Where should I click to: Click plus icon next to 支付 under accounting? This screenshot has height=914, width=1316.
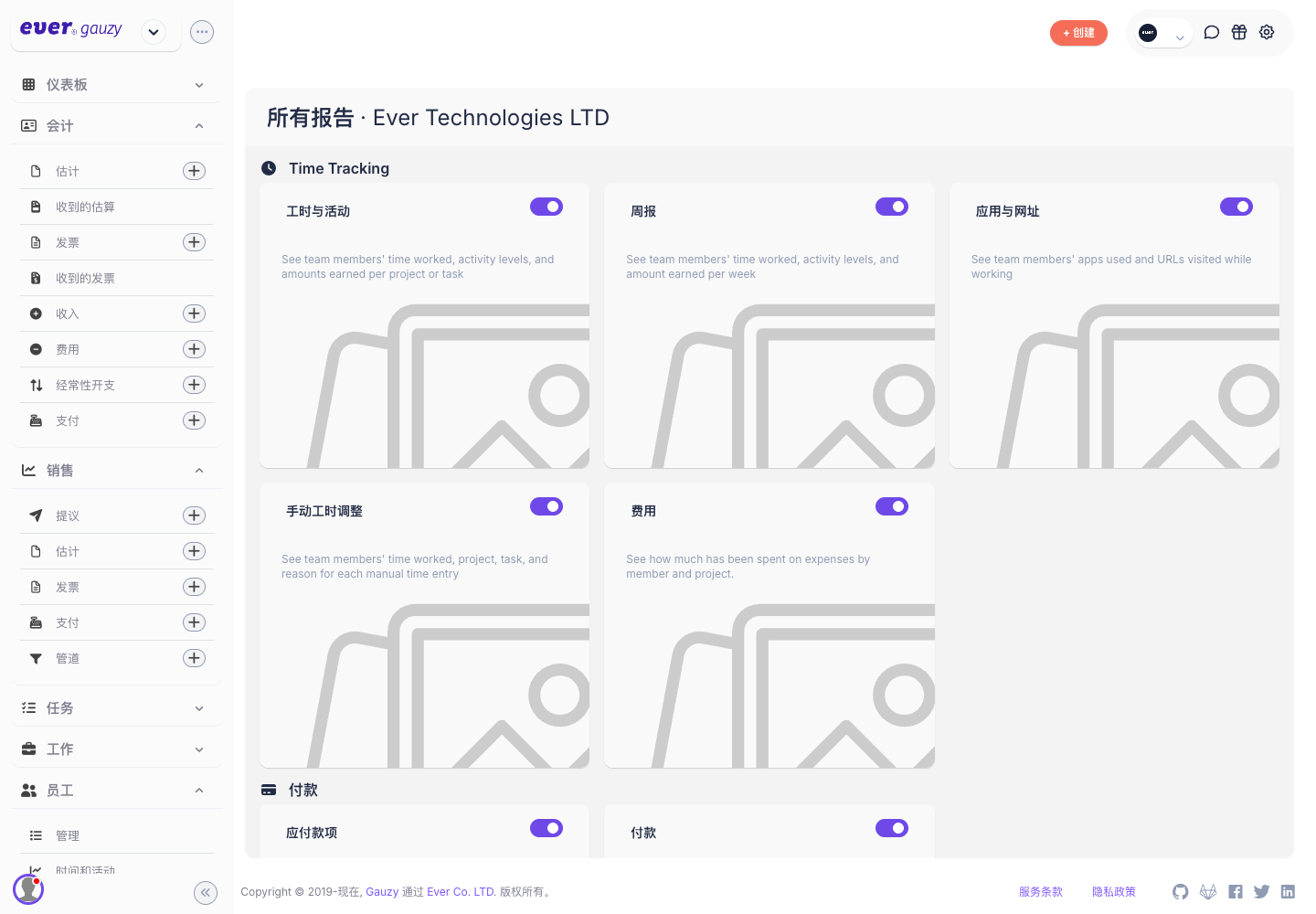coord(194,420)
